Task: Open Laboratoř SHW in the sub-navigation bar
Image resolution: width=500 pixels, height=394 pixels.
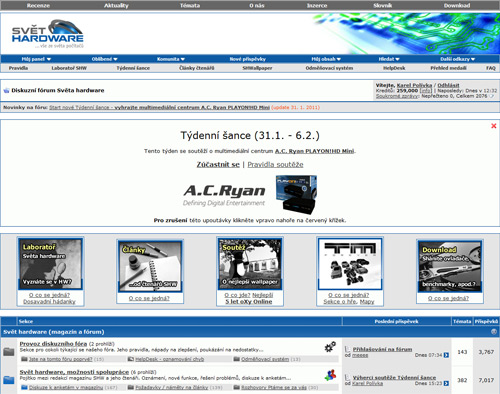Action: pos(69,68)
